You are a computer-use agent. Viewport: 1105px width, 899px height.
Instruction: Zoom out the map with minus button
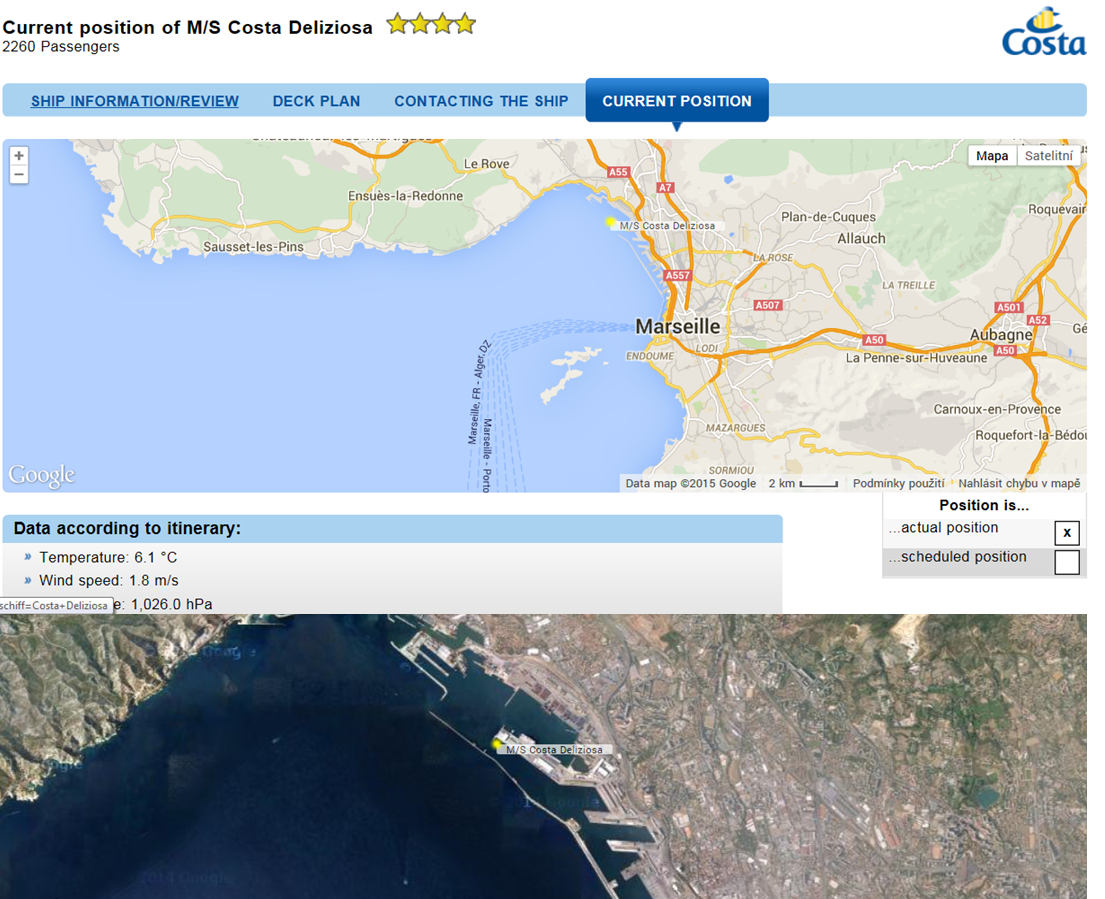pos(19,174)
